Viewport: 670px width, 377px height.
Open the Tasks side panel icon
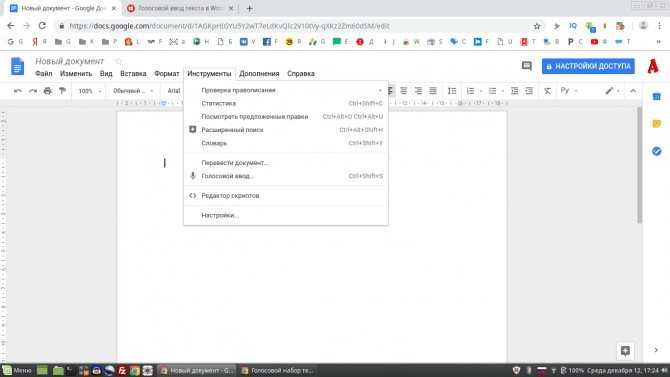coord(656,151)
